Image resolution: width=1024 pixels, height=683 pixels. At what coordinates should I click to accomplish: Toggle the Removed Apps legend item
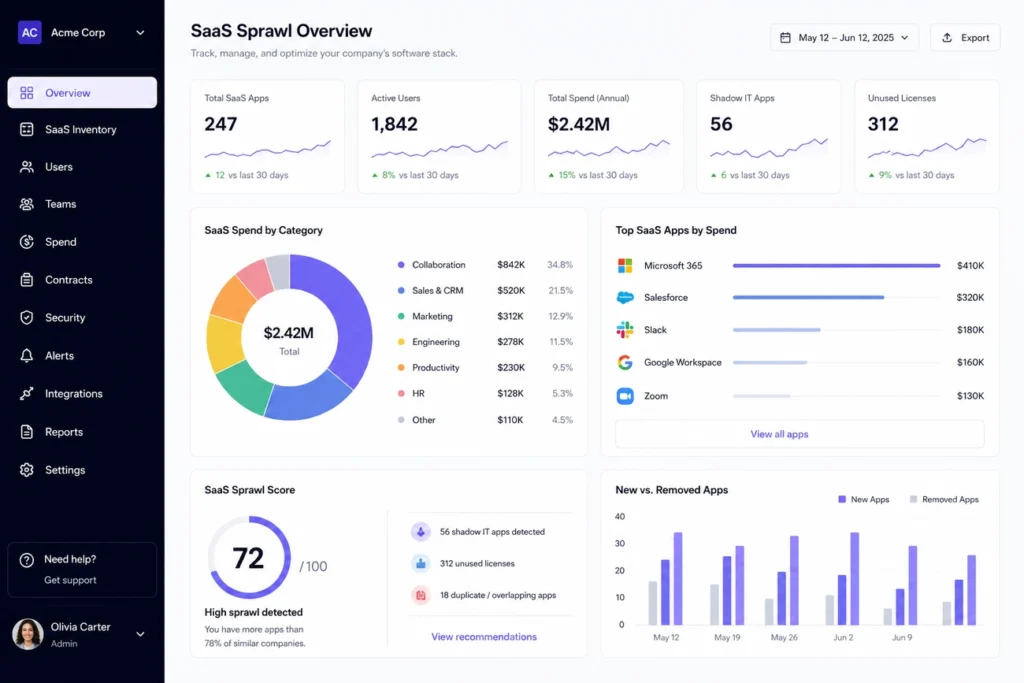[x=944, y=500]
